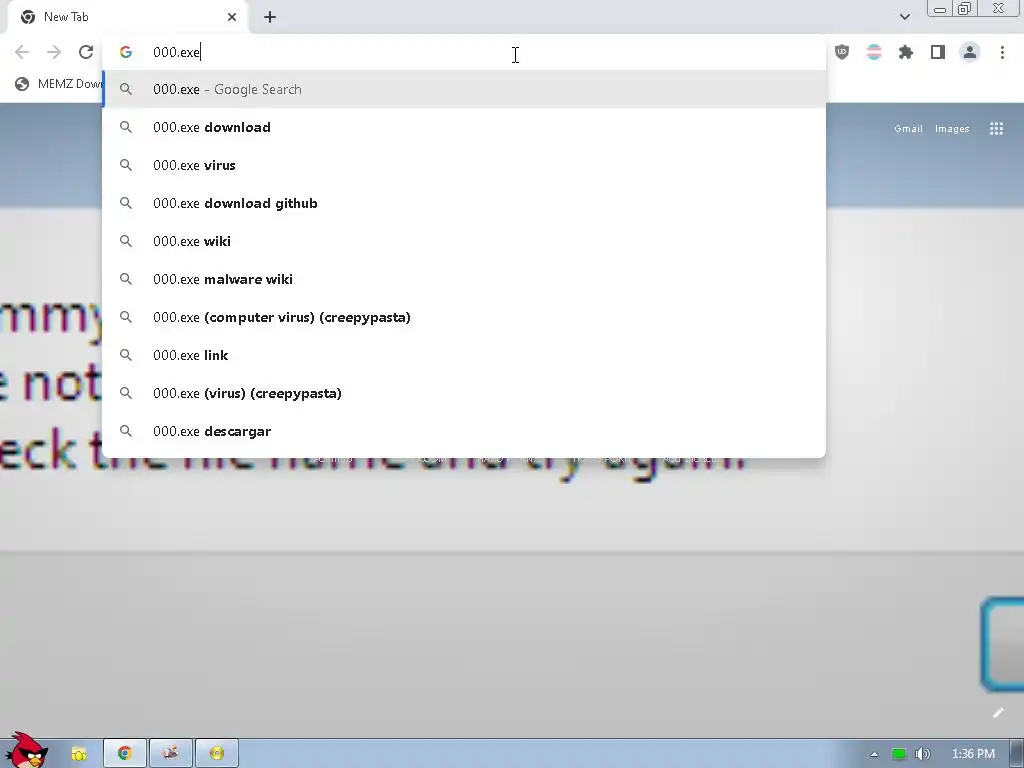
Task: Reload the page with the refresh icon
Action: [86, 52]
